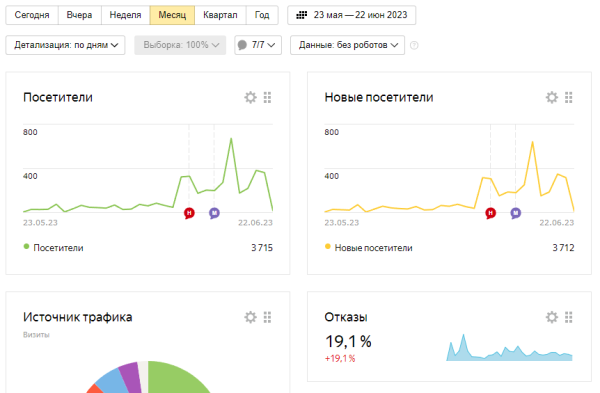Toggle the green Посетители legend item
The width and height of the screenshot is (600, 393).
[x=54, y=248]
